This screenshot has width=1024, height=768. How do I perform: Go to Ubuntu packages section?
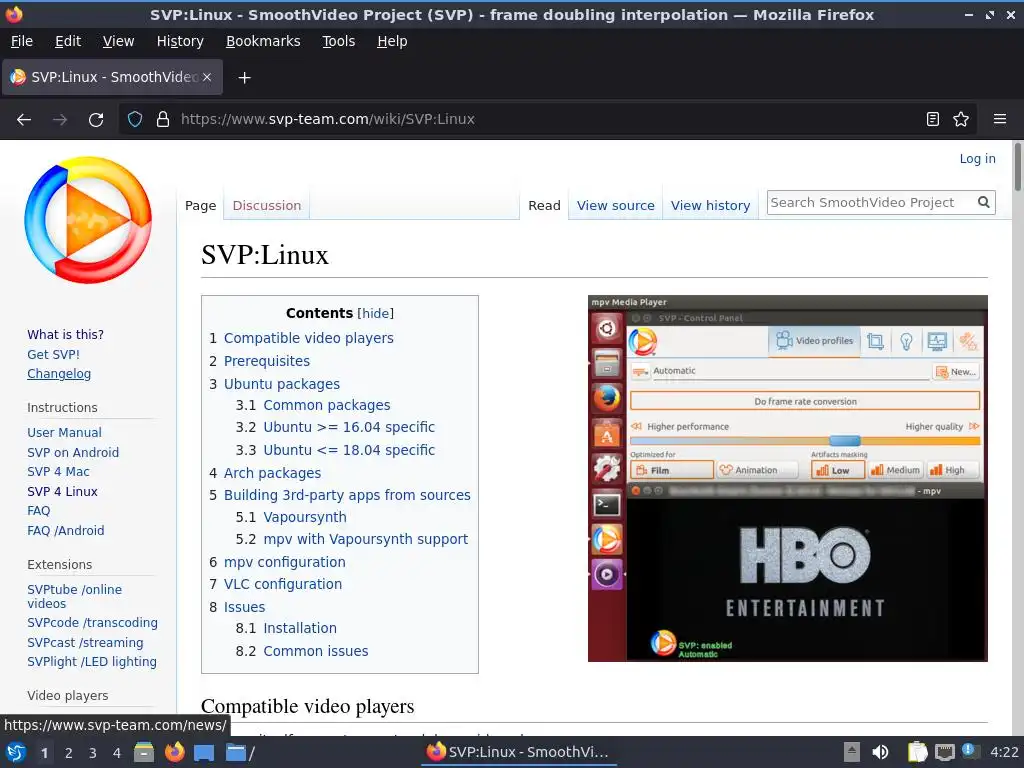coord(281,384)
